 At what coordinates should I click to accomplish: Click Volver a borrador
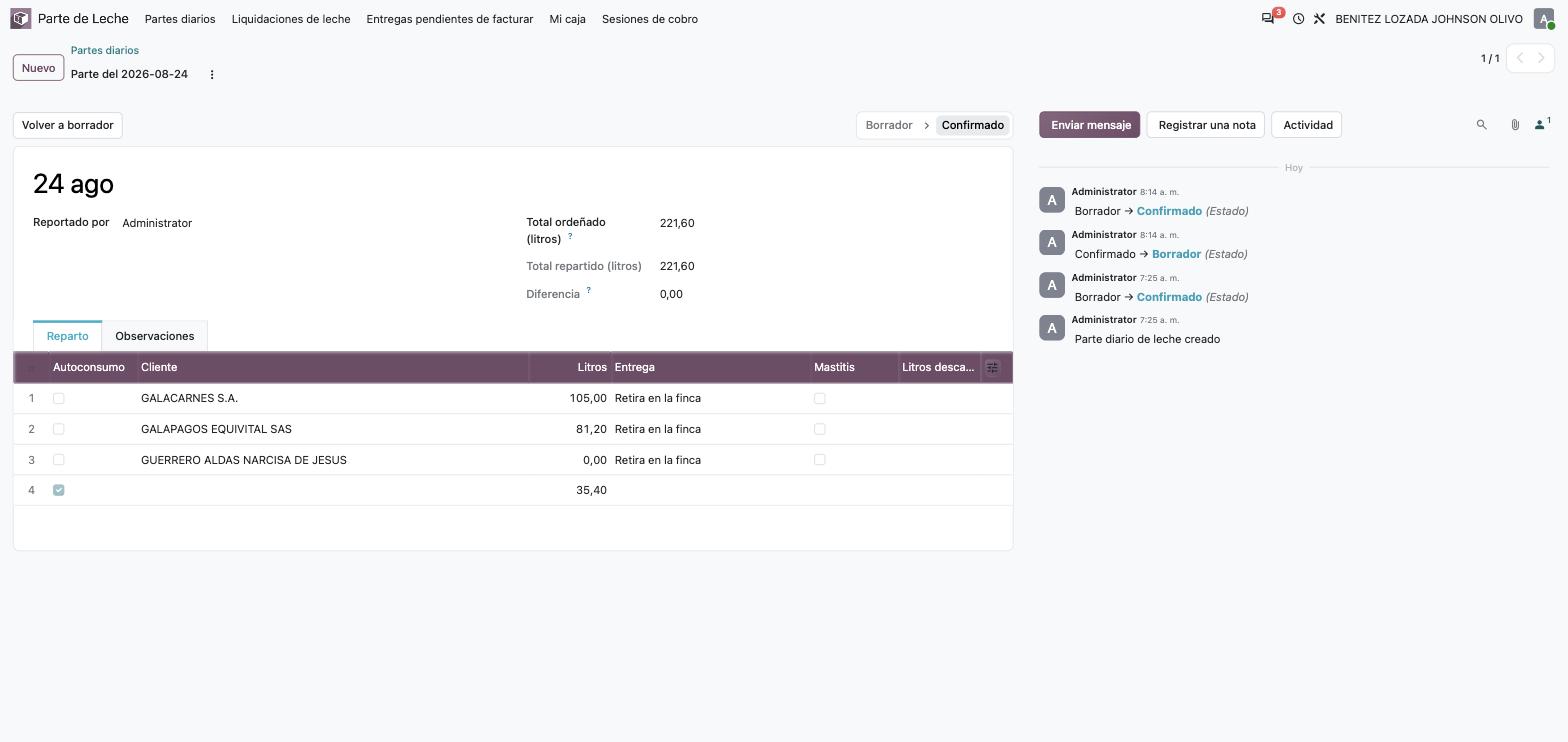(68, 125)
